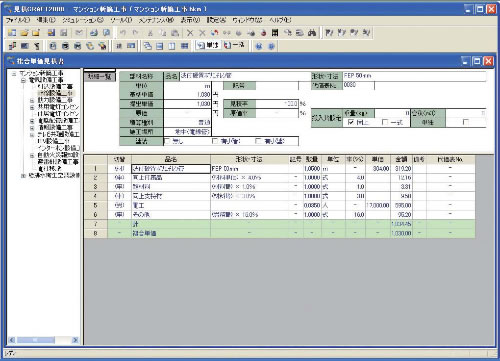This screenshot has width=500, height=361.
Task: Uncheck the 同上 checkbox
Action: pos(350,122)
